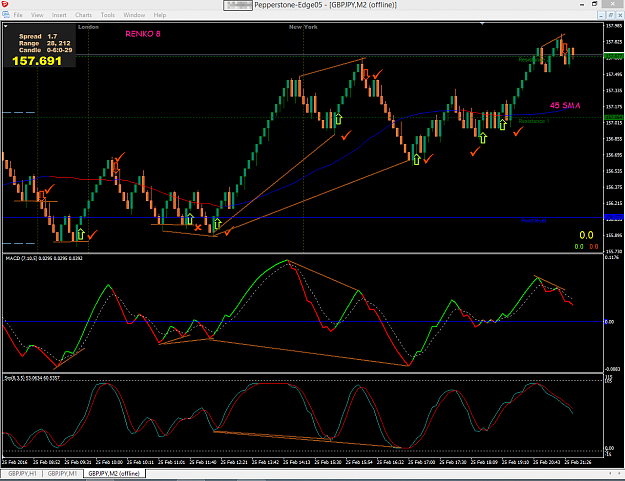Click the Spread 1.7 readout
Viewport: 625px width, 481px height.
coord(38,36)
